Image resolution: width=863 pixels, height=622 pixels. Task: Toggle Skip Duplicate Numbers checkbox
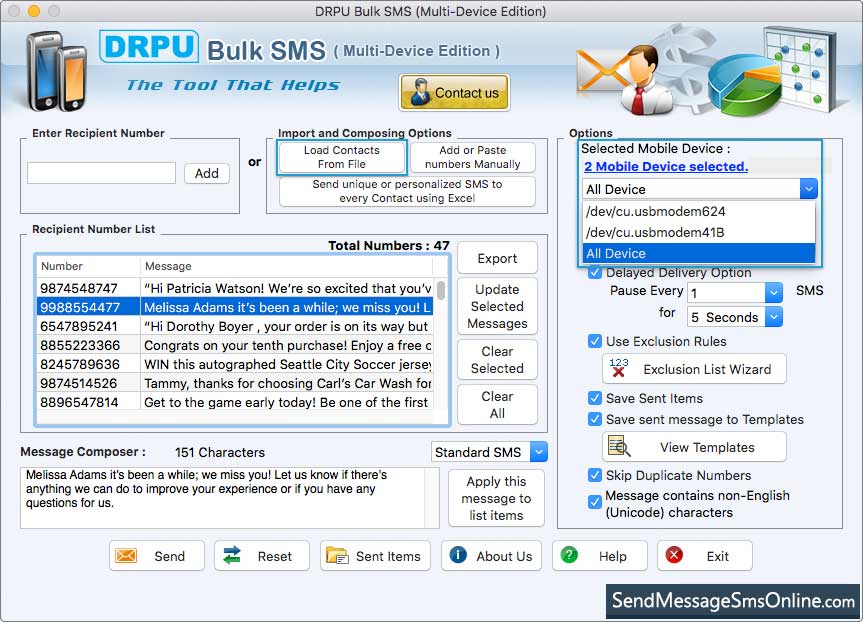[594, 475]
